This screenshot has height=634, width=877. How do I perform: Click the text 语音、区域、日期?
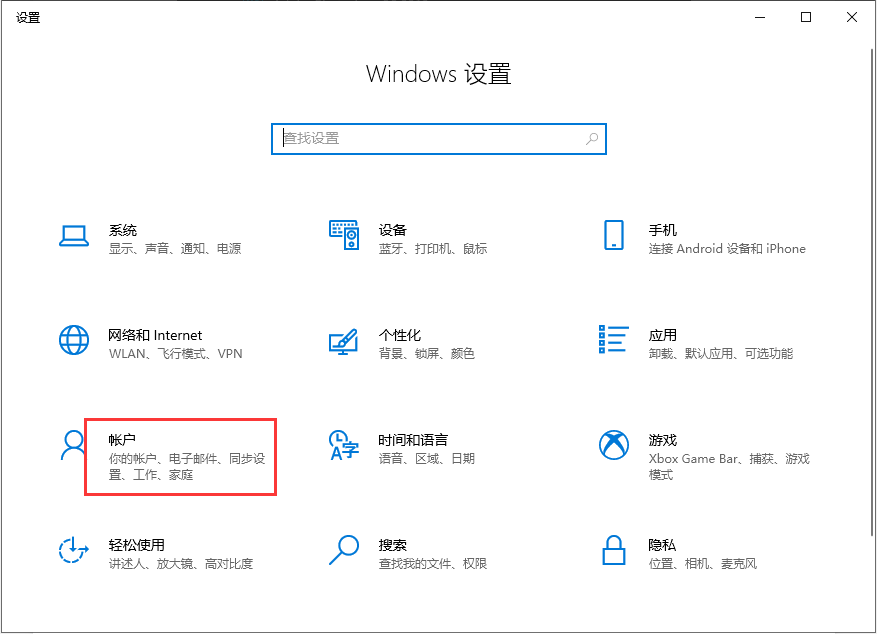coord(427,459)
